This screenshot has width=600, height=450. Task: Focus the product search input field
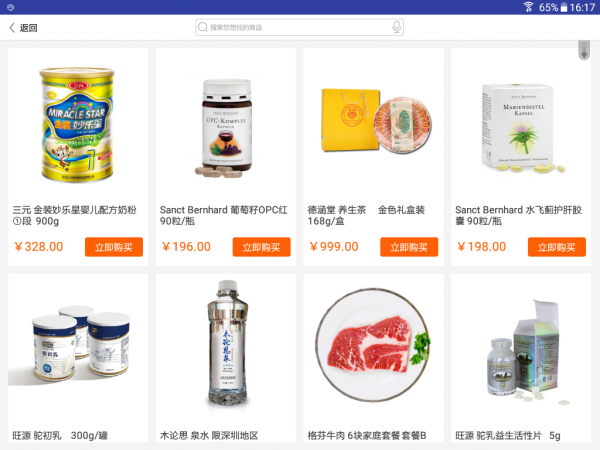pyautogui.click(x=299, y=28)
